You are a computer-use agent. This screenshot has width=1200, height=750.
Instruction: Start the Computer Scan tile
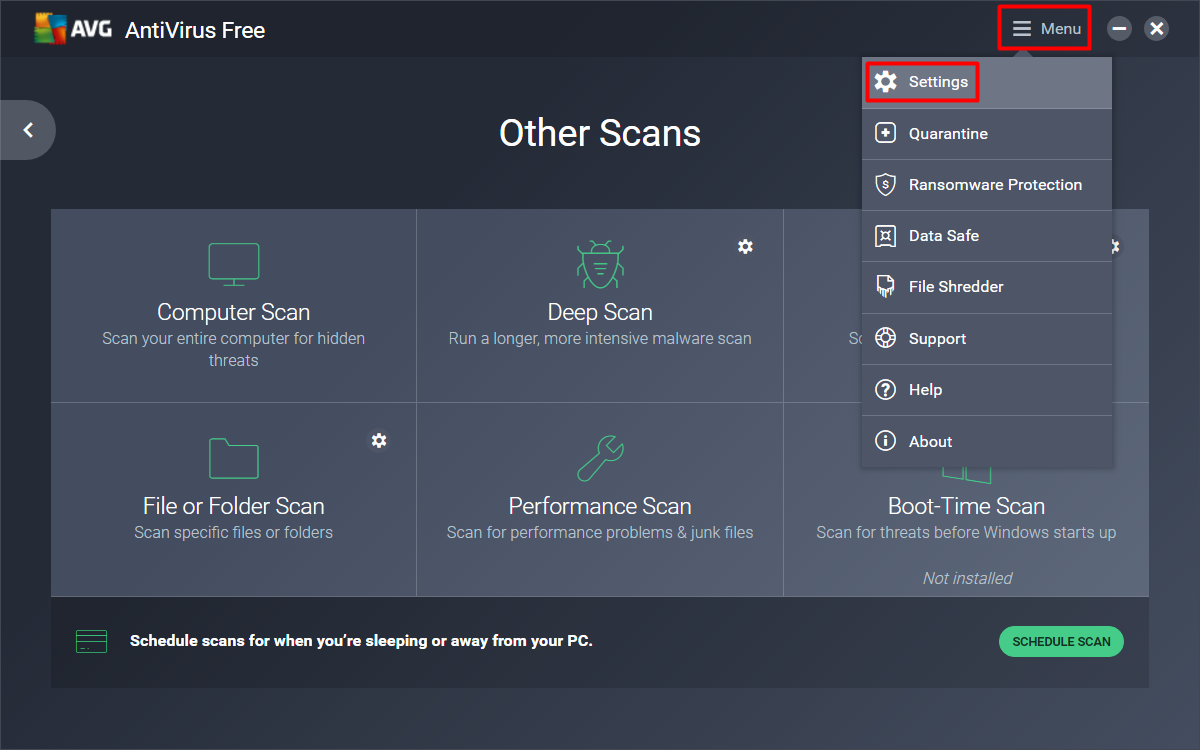coord(233,306)
